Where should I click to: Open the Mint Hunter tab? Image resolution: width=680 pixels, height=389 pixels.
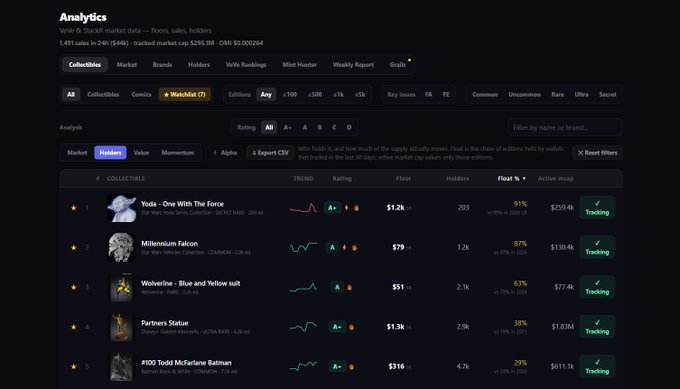[x=300, y=65]
